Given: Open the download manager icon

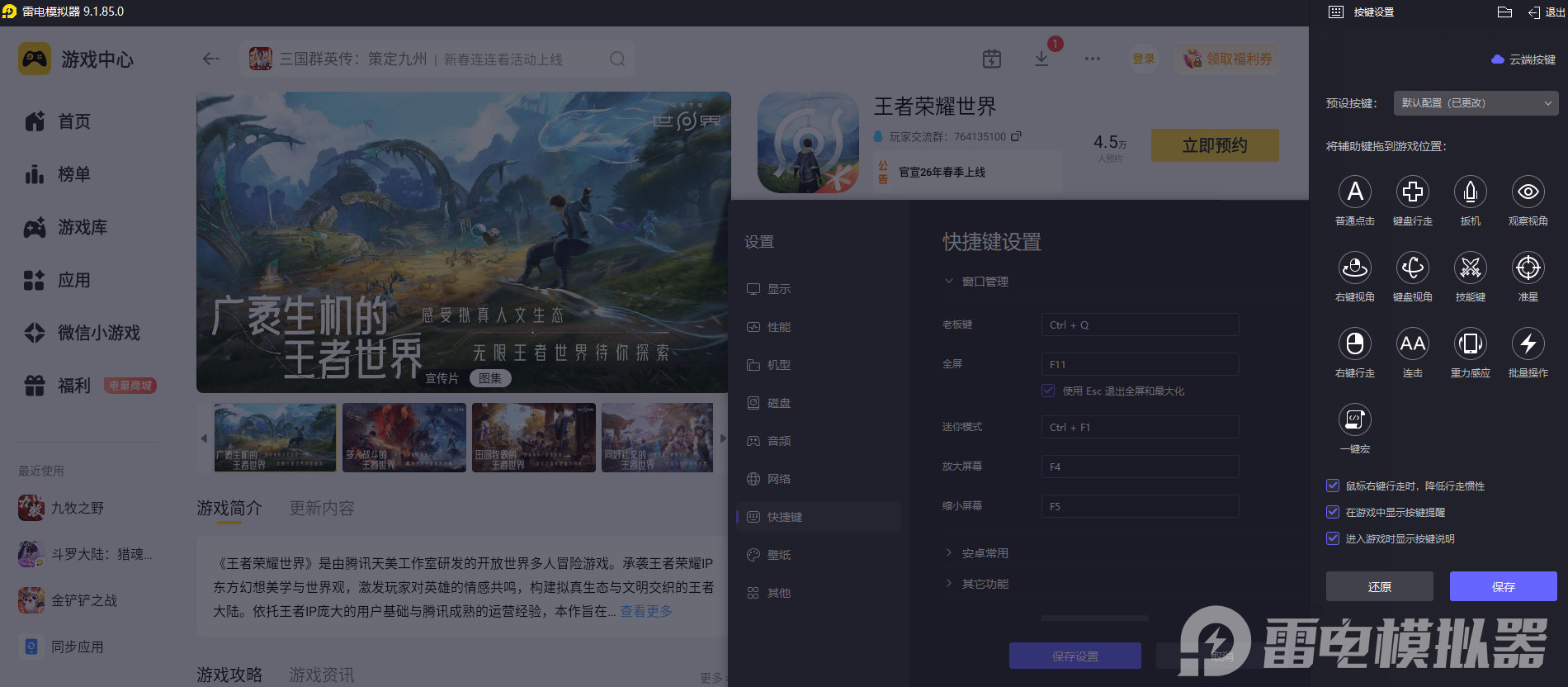Looking at the screenshot, I should pos(1041,59).
